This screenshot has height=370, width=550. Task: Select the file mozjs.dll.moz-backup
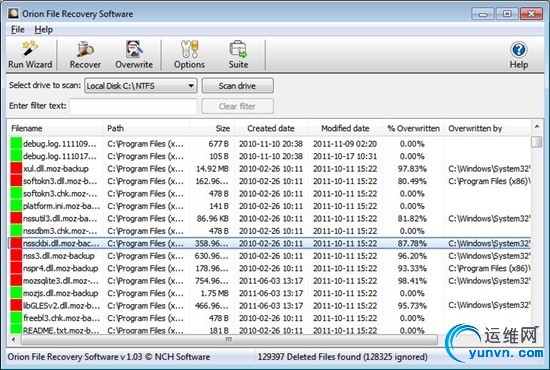pos(61,293)
